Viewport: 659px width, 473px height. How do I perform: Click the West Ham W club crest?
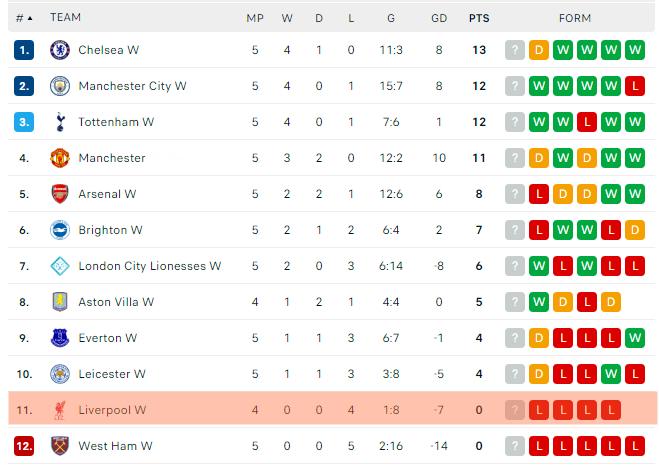coord(60,446)
